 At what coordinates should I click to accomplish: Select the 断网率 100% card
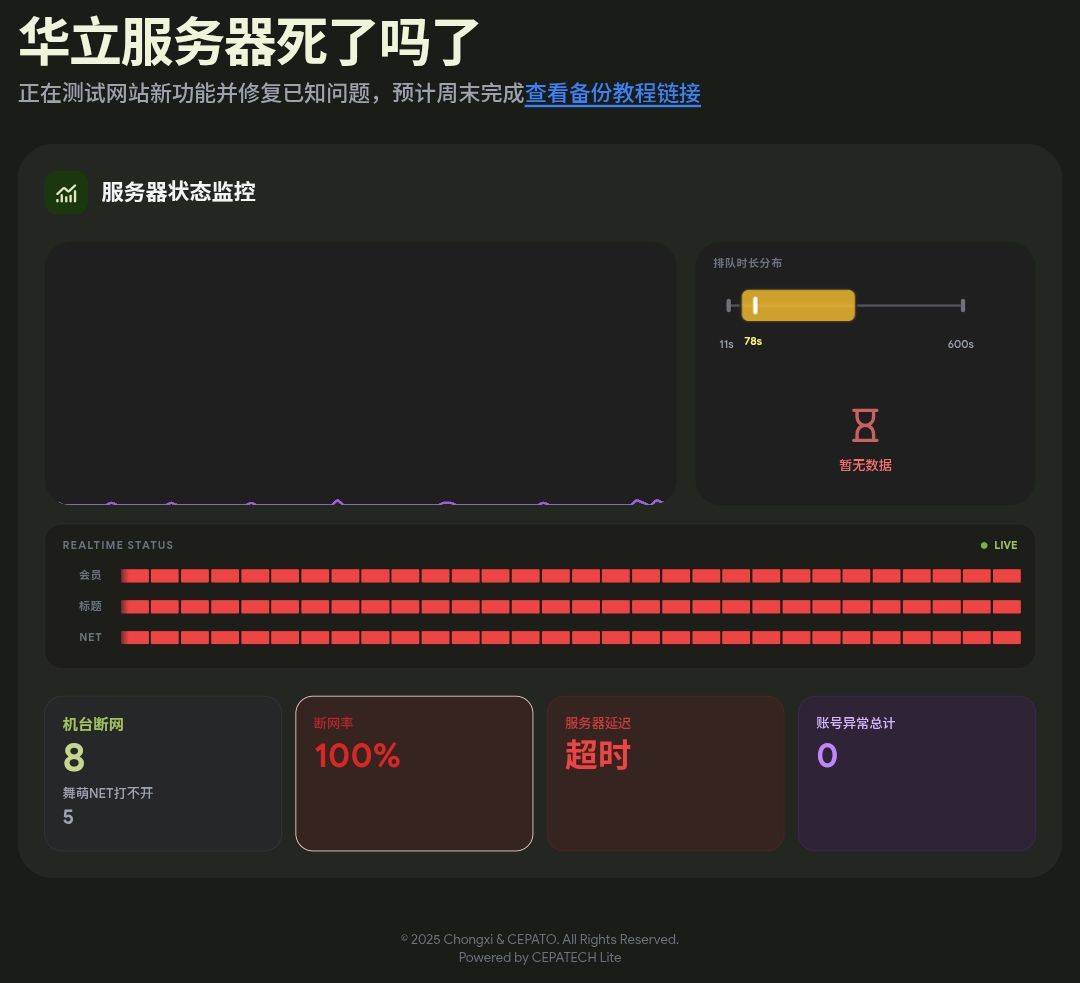414,773
